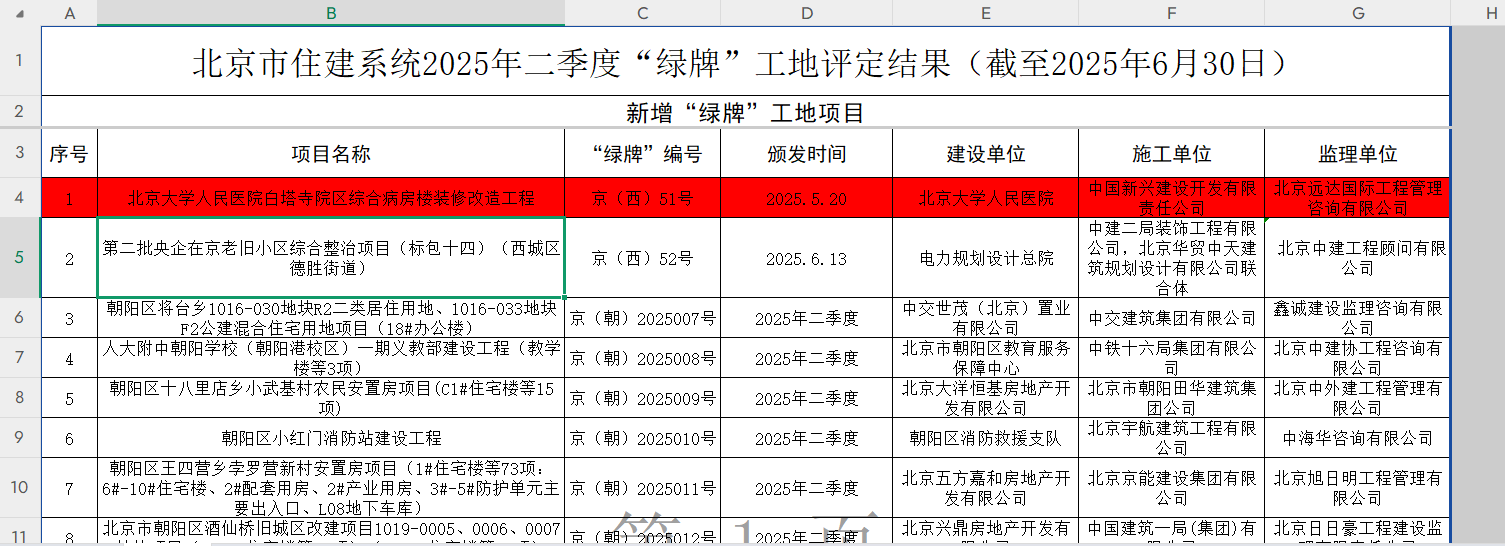Select the 颁发时间 header cell
Image resolution: width=1505 pixels, height=546 pixels.
[x=806, y=154]
